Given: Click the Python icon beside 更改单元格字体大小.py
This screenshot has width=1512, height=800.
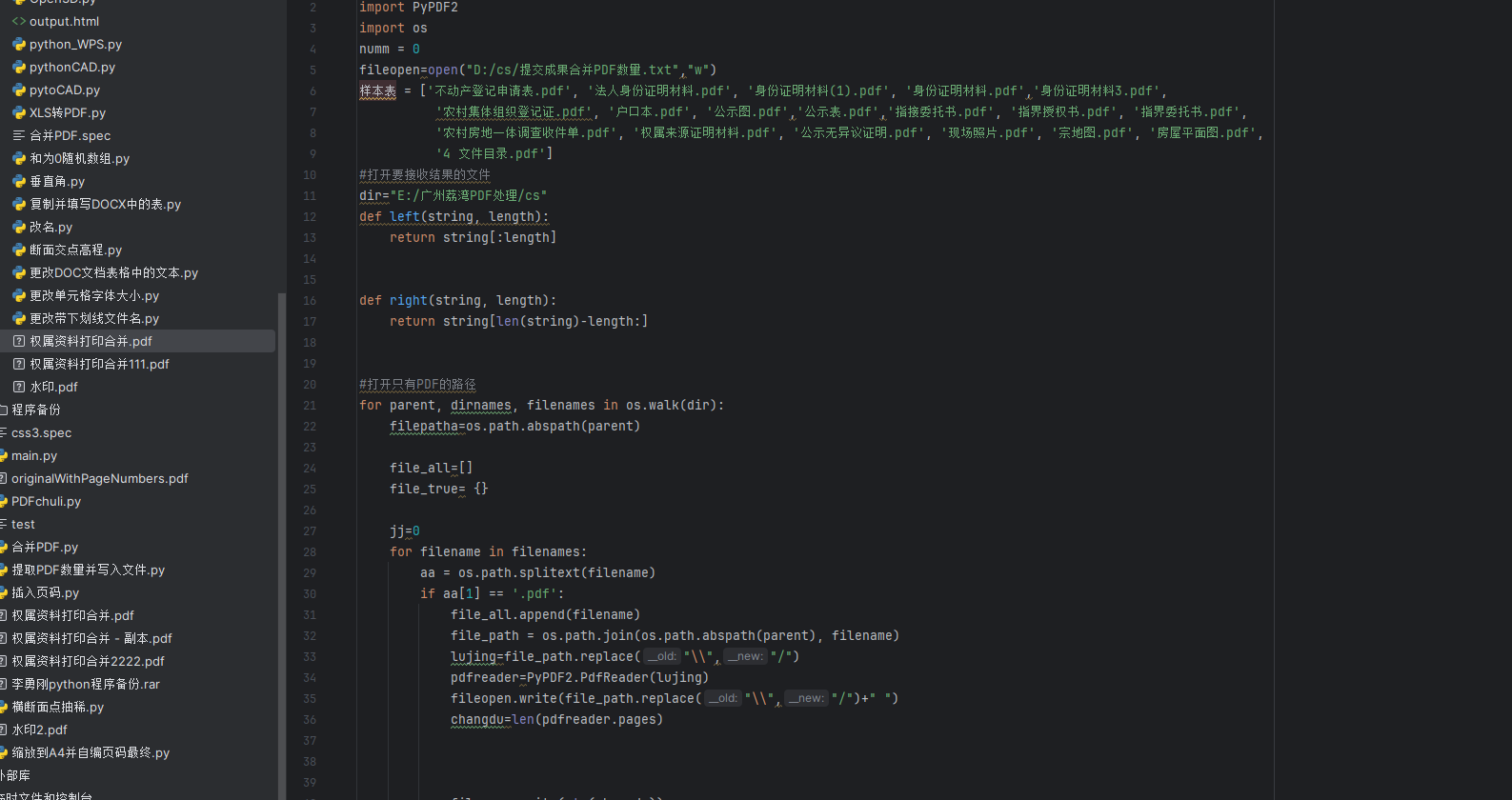Looking at the screenshot, I should pos(19,295).
